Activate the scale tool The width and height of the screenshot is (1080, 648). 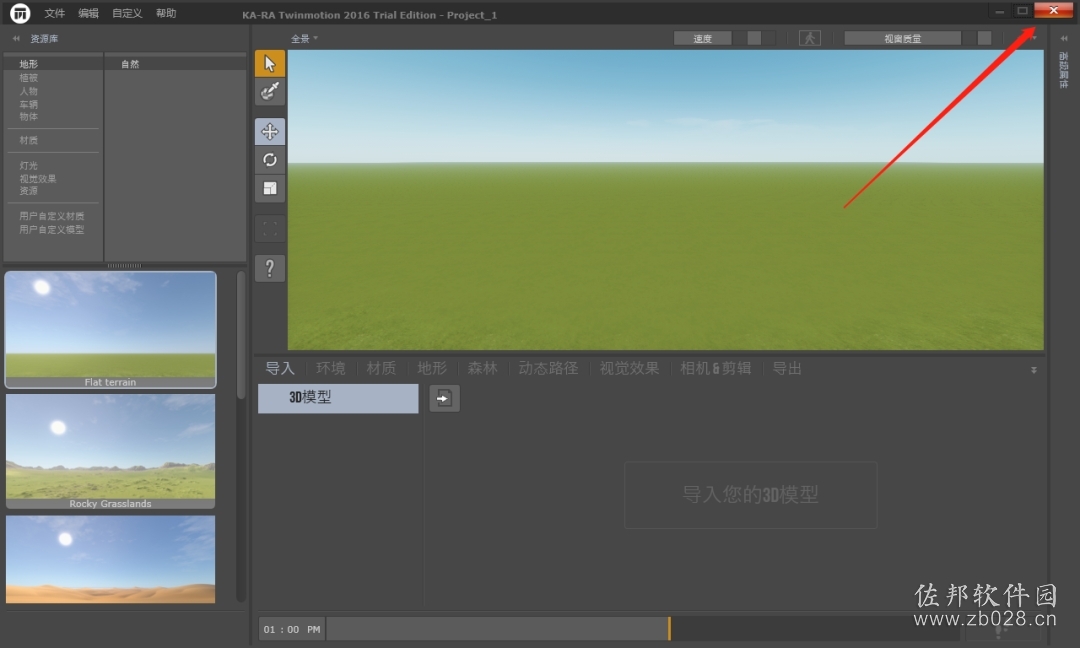(269, 188)
